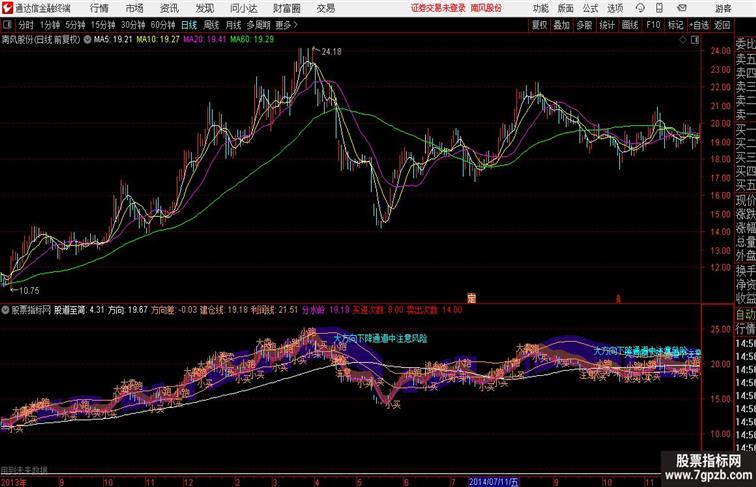This screenshot has height=487, width=756.
Task: Expand main chart indicator dropdown beside 南风股份
Action: click(87, 40)
